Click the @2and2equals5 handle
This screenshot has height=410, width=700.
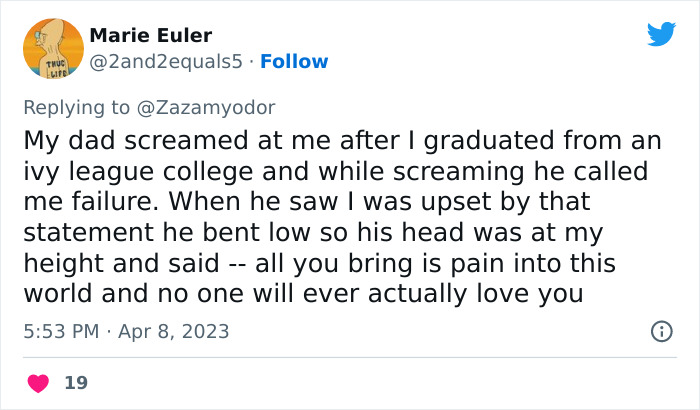click(165, 62)
